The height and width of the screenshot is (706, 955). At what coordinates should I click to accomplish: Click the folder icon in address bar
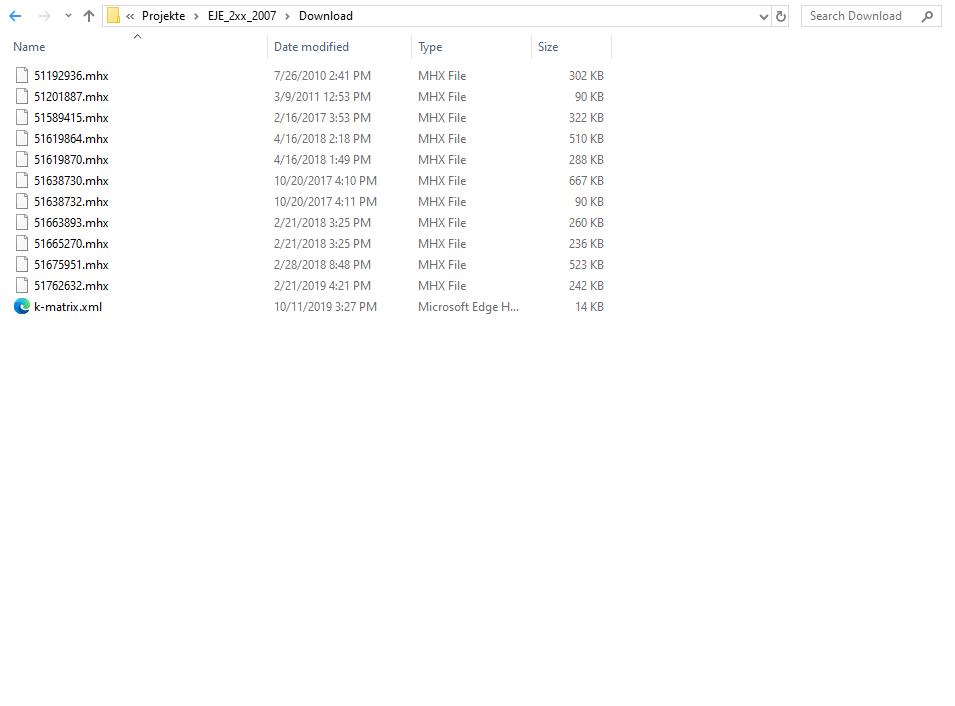coord(113,16)
